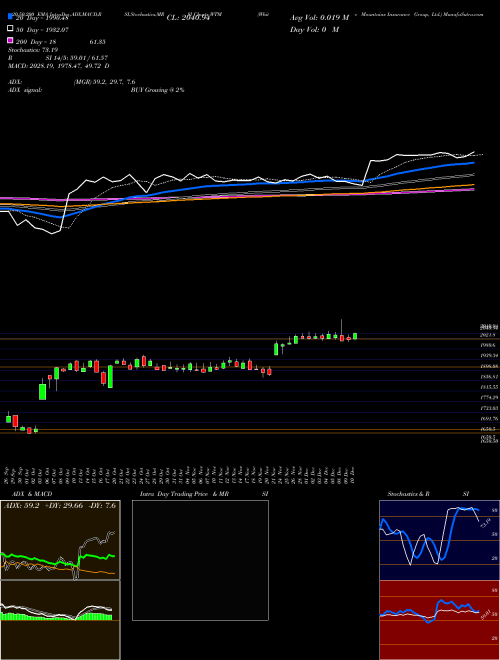Click the ADX: 59.2 +DY: 29.66 -DY: 7.6 header

click(60, 506)
